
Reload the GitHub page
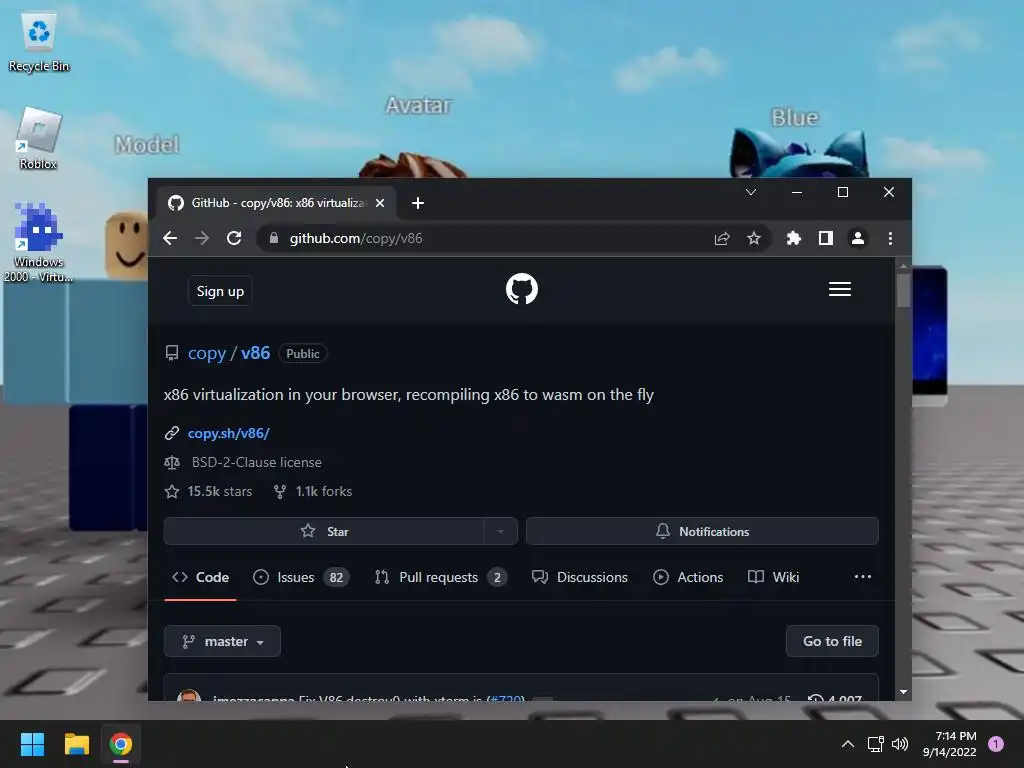click(x=234, y=238)
